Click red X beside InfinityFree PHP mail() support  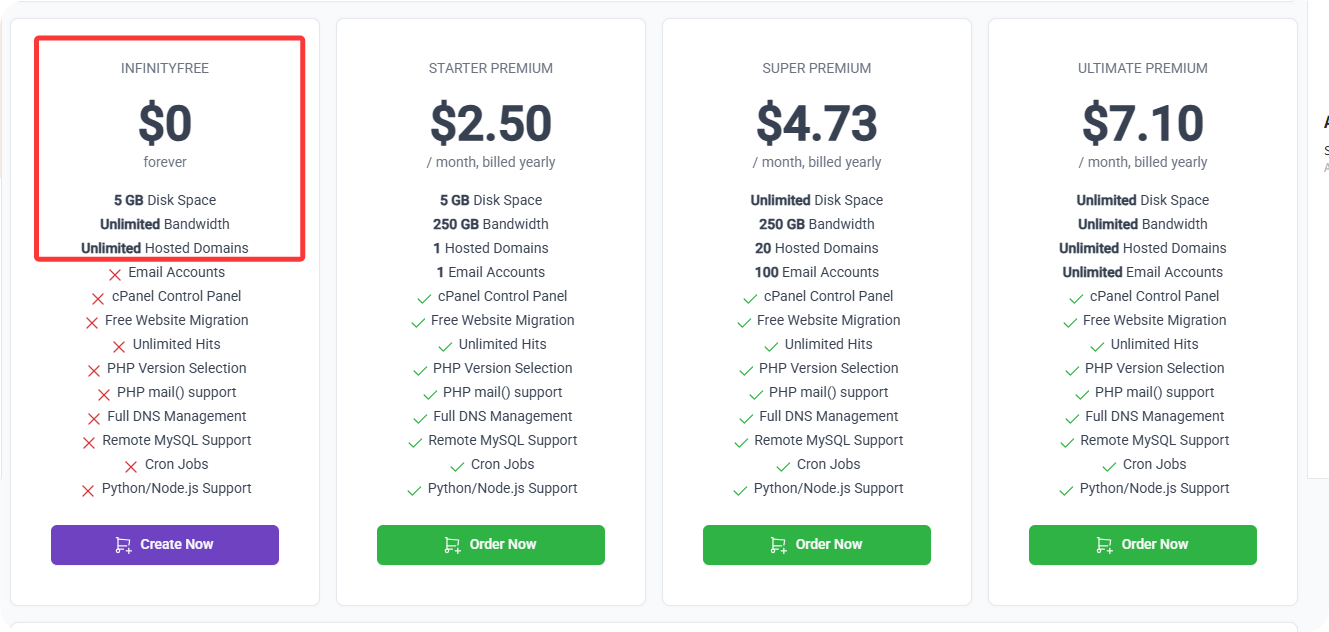click(x=104, y=394)
